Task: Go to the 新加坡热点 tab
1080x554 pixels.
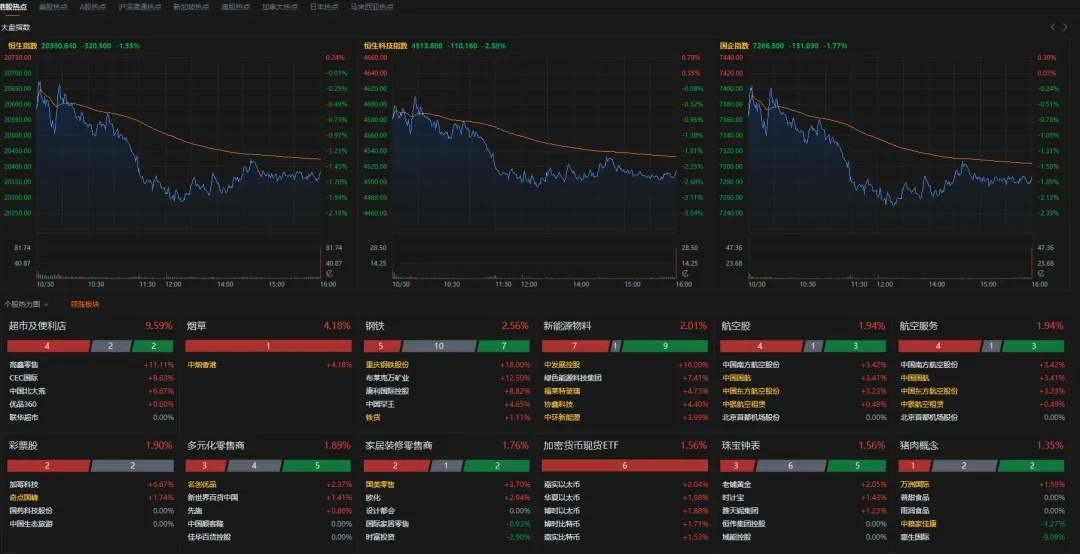Action: point(191,6)
